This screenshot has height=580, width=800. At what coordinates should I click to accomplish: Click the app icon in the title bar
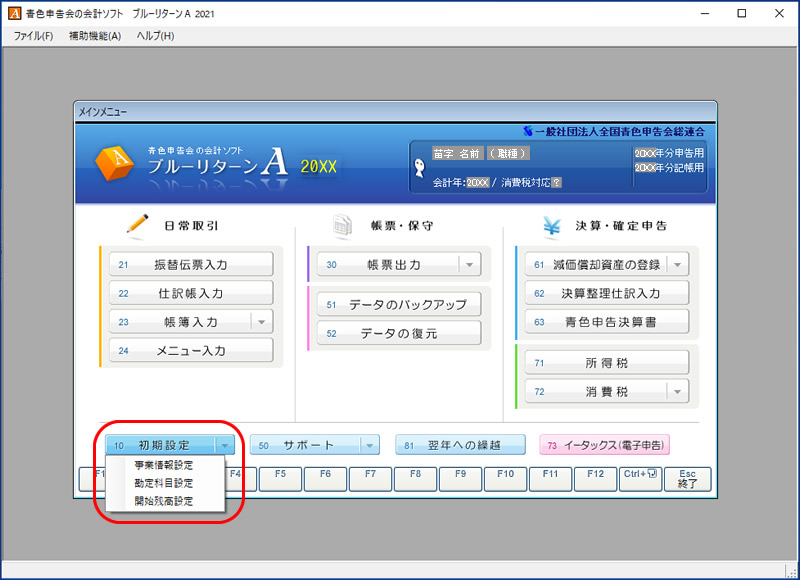(x=13, y=14)
